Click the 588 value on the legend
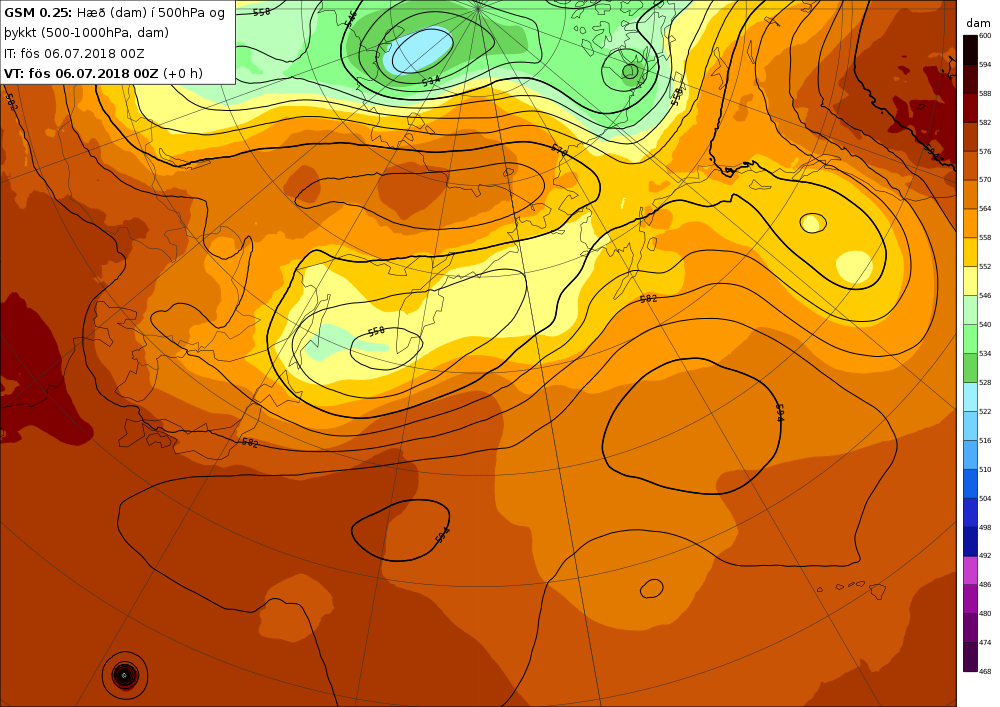This screenshot has height=707, width=1000. click(985, 94)
